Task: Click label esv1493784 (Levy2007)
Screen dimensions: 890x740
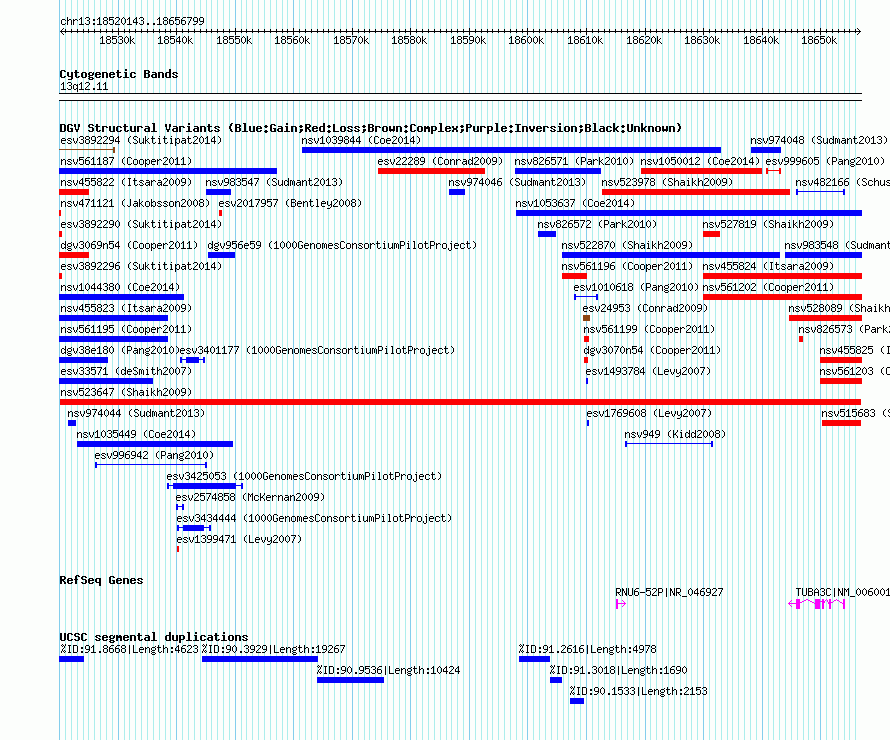Action: pos(648,371)
